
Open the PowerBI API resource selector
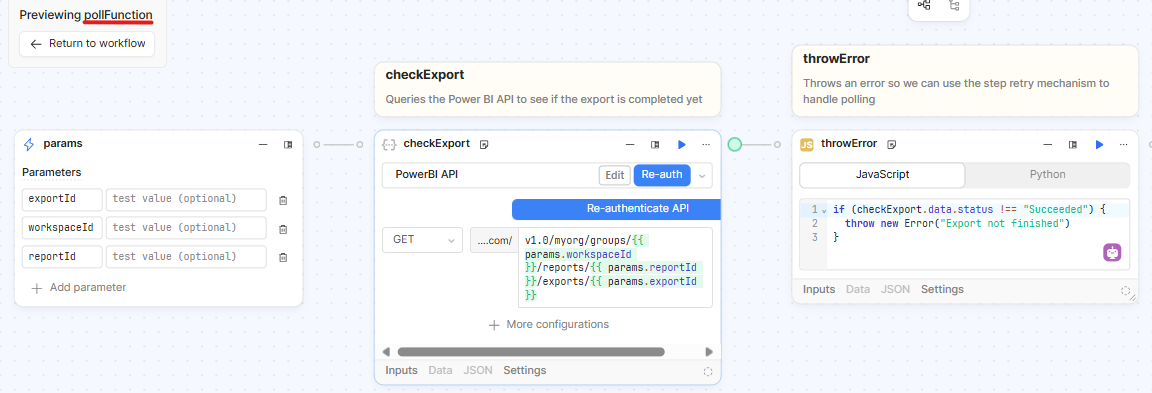[489, 175]
